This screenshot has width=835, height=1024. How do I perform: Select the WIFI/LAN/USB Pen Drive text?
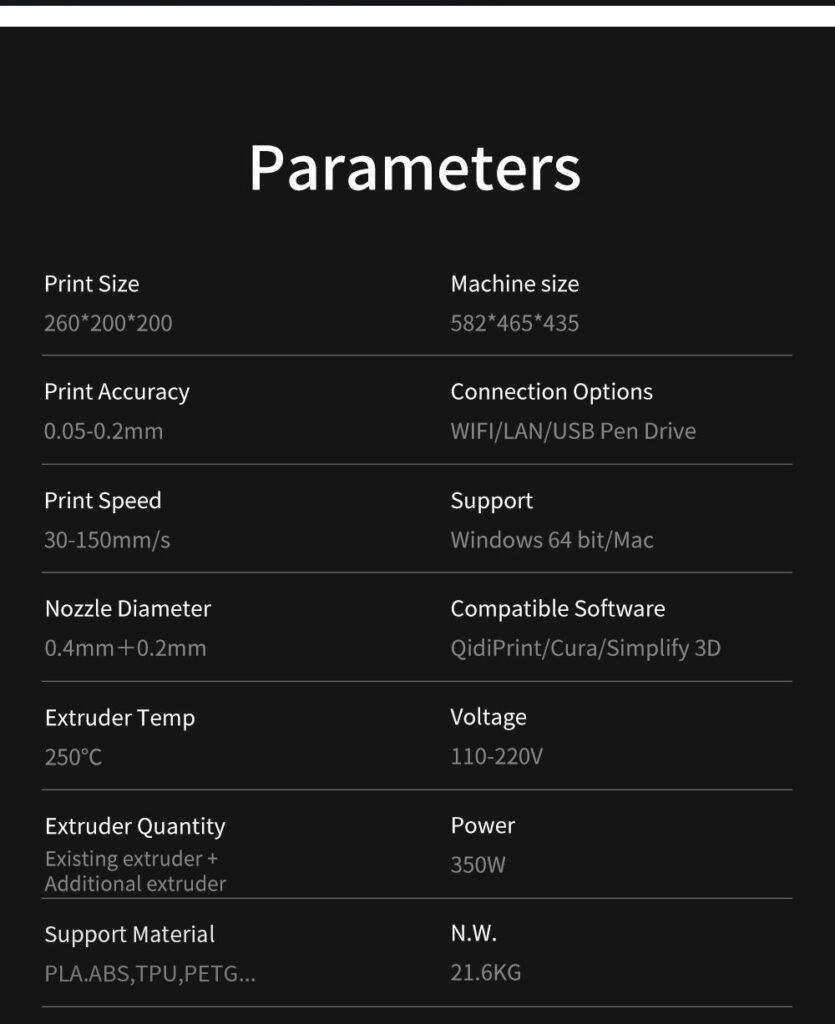573,432
